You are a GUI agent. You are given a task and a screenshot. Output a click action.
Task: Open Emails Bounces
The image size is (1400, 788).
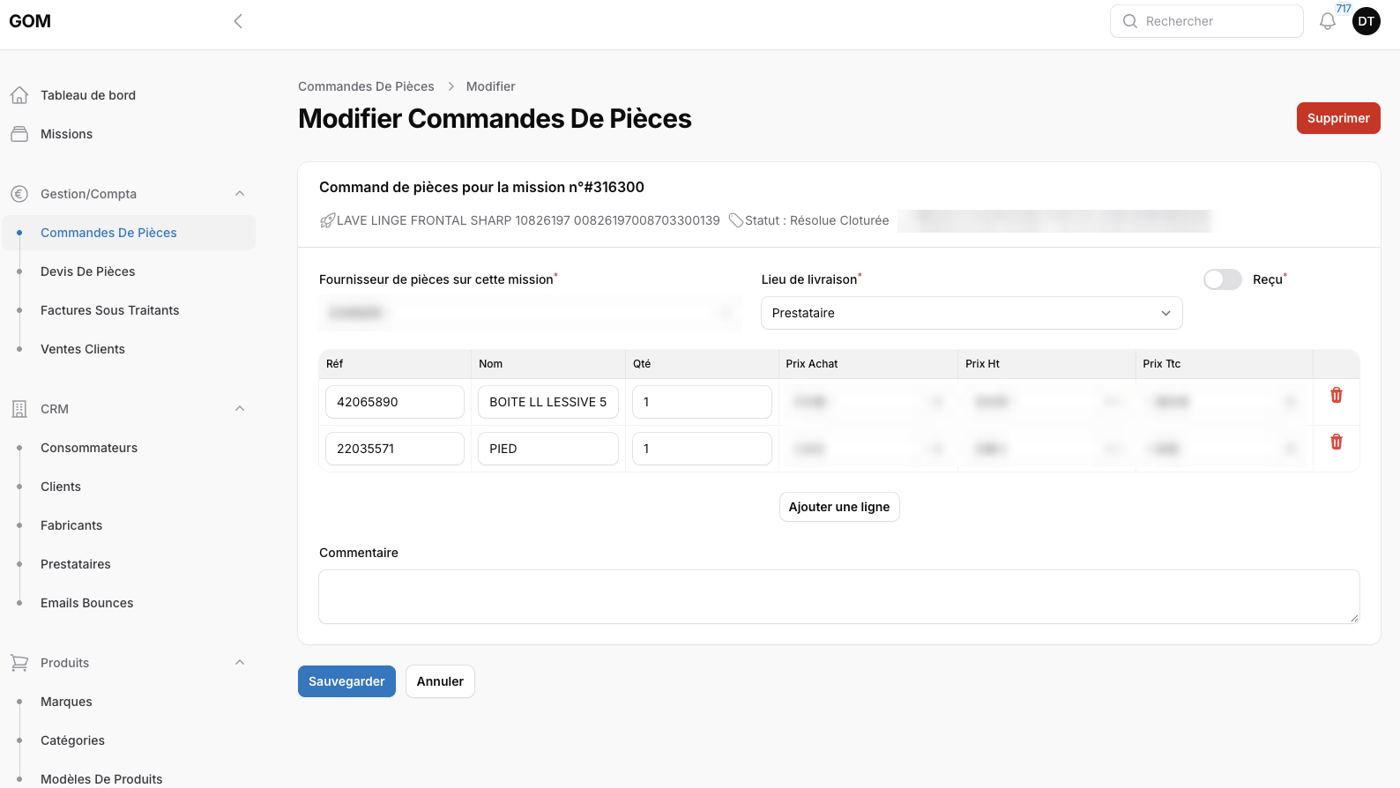[87, 603]
